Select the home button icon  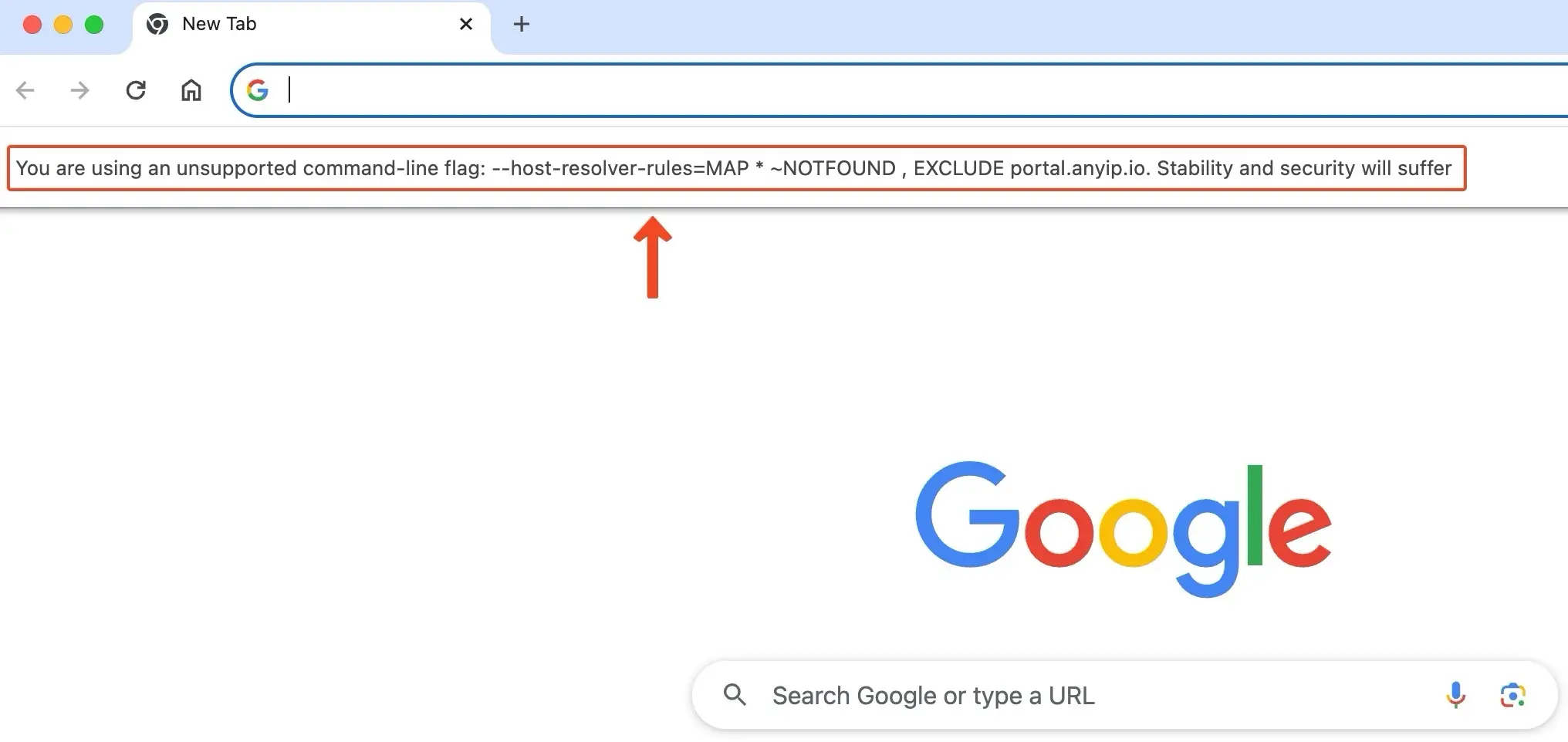[191, 90]
